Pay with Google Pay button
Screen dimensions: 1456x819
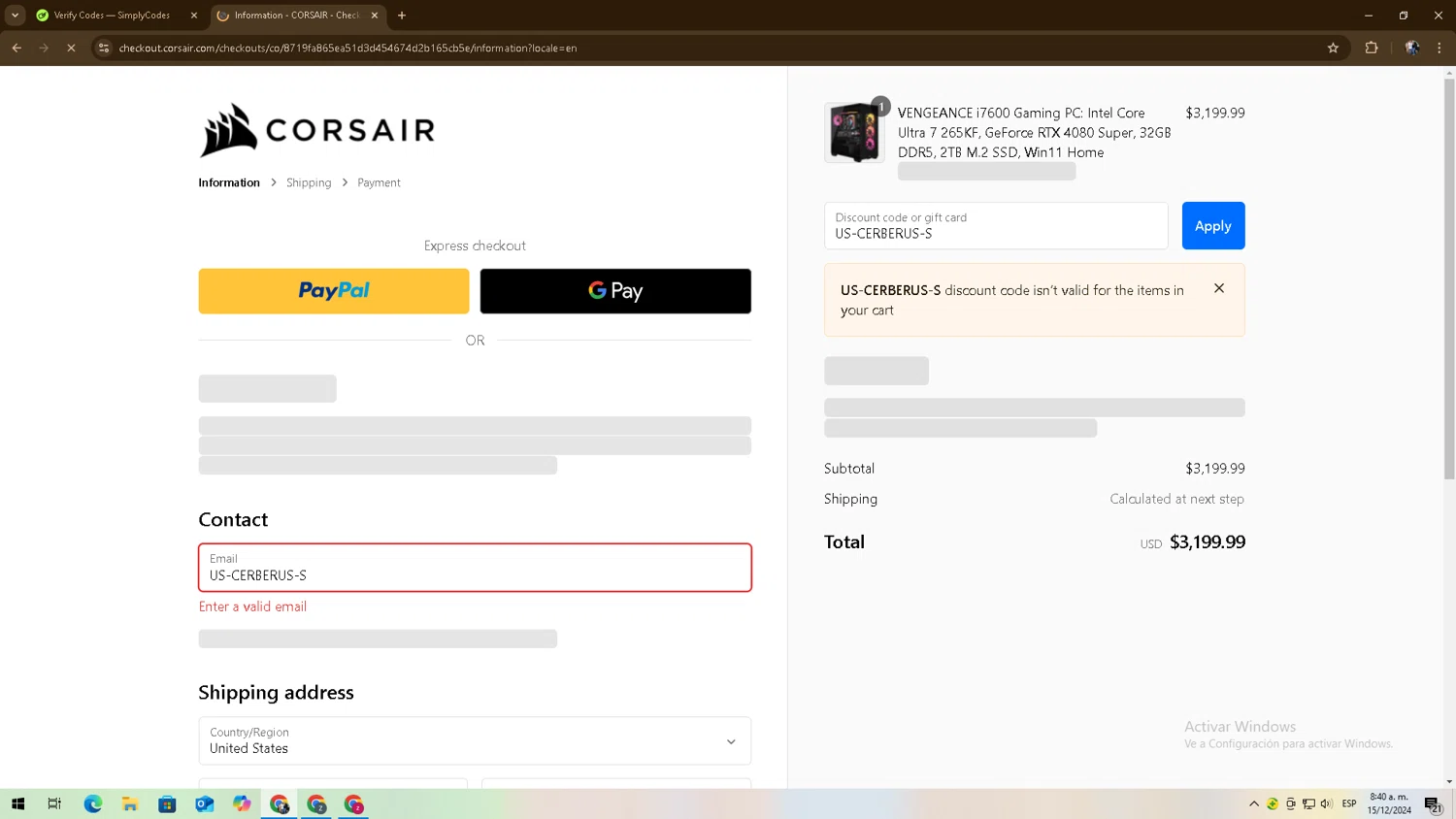click(615, 291)
